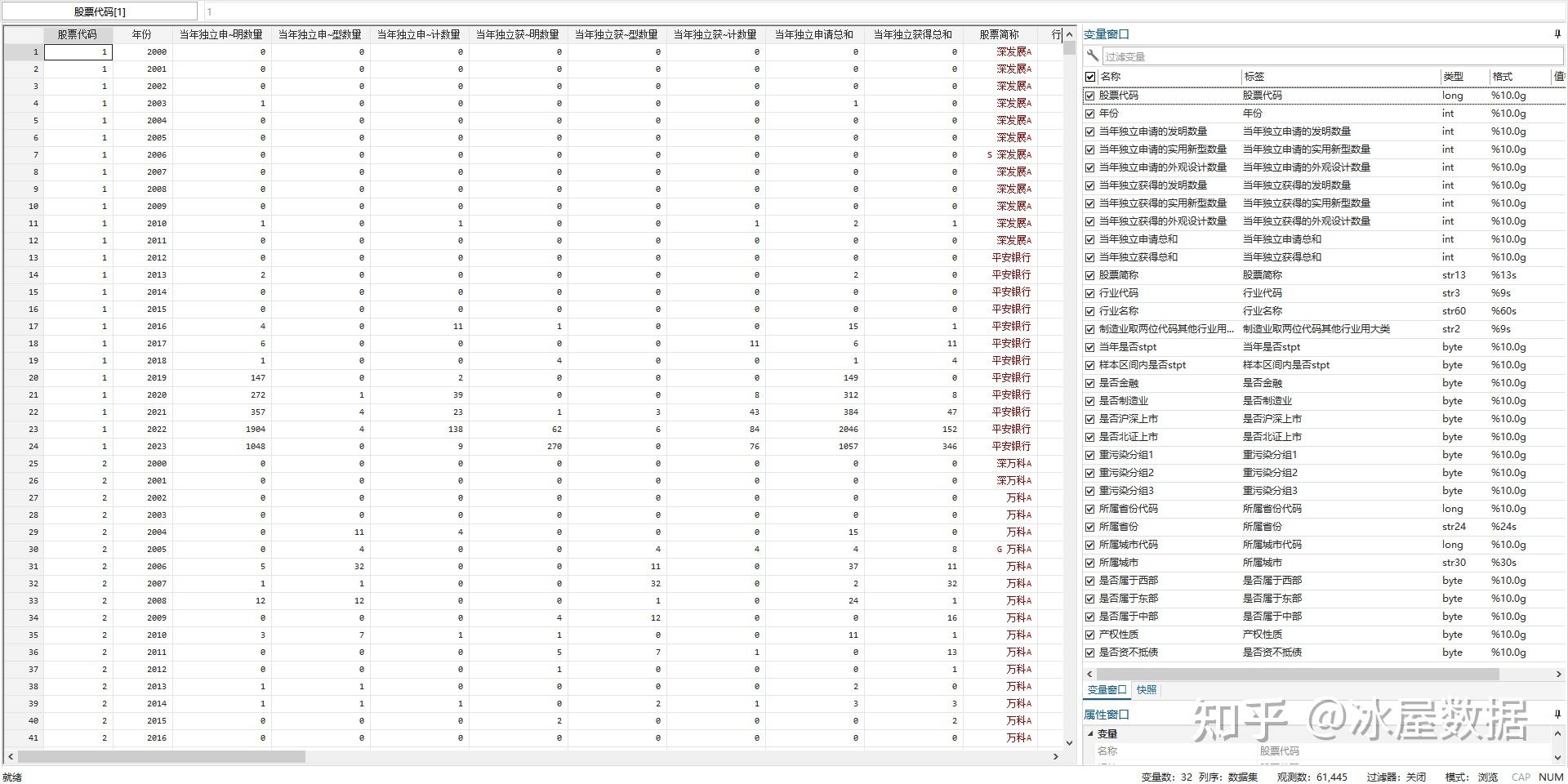The height and width of the screenshot is (784, 1568).
Task: Click the 观测数: 61,445 status bar entry
Action: [1312, 777]
